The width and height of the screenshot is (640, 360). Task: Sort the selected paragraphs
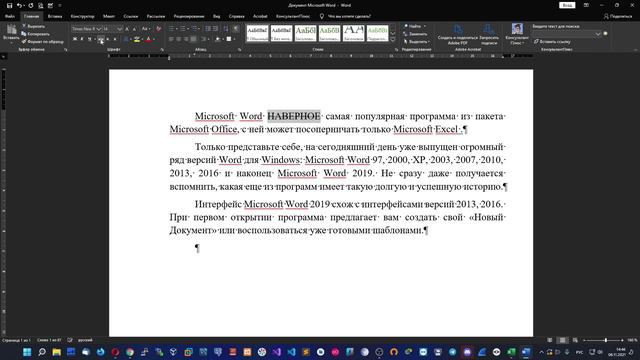pyautogui.click(x=226, y=29)
